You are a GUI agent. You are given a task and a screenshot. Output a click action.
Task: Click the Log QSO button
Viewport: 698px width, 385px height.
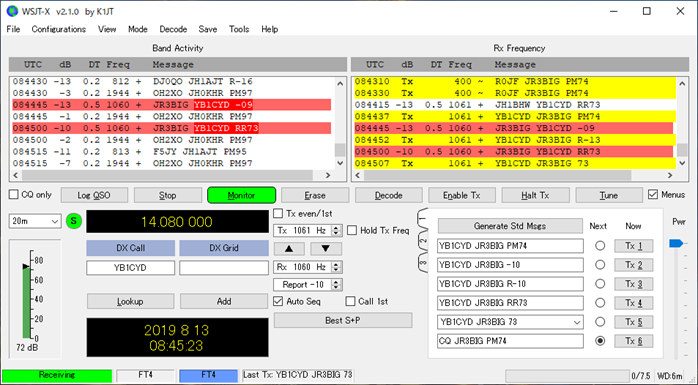[94, 195]
